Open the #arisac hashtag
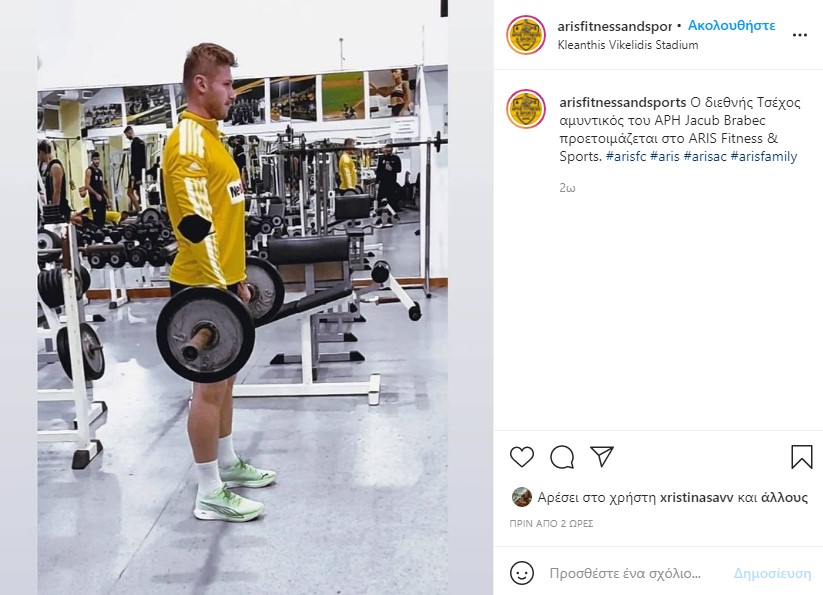The height and width of the screenshot is (595, 823). 705,156
